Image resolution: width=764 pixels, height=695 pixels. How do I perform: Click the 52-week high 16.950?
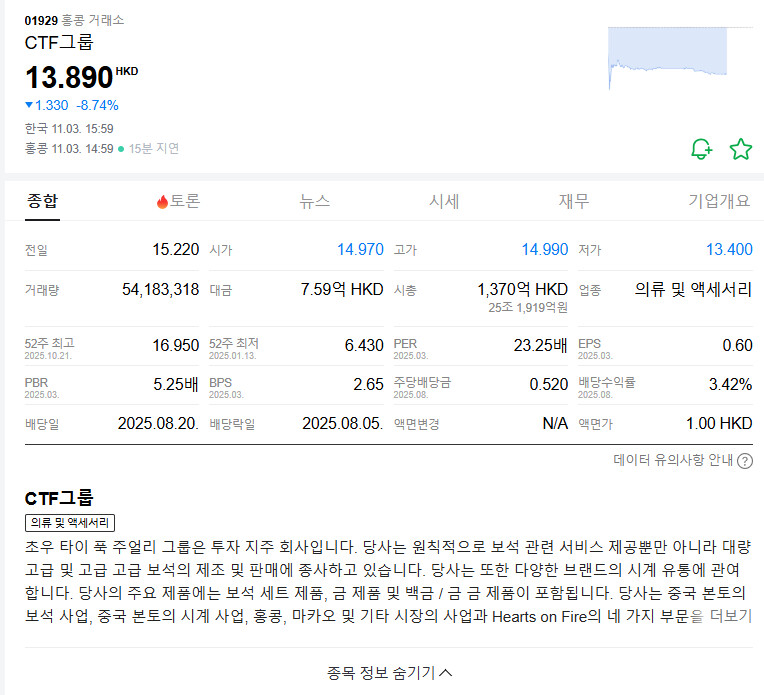click(x=175, y=346)
